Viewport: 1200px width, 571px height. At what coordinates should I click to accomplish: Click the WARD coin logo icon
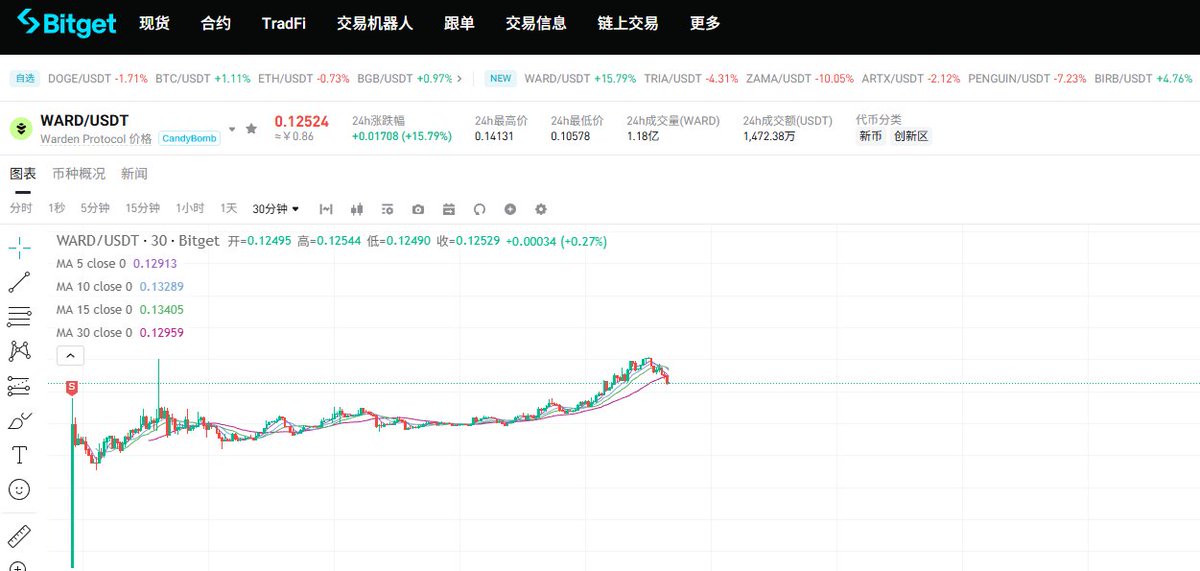click(21, 129)
